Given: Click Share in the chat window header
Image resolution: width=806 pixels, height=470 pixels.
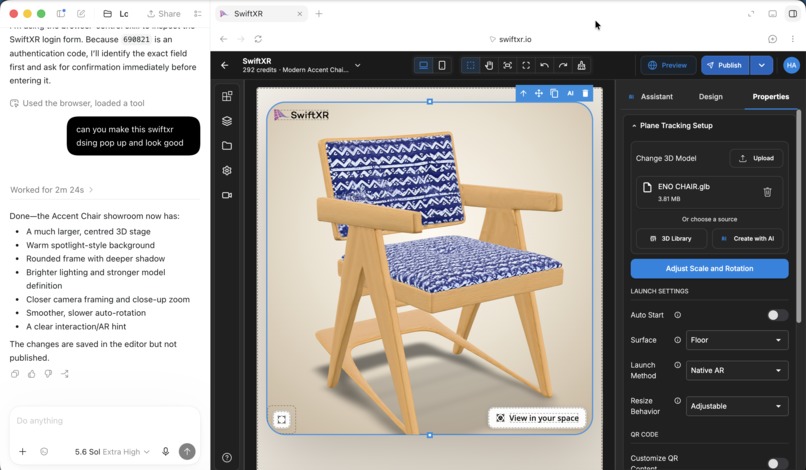Looking at the screenshot, I should pos(163,14).
